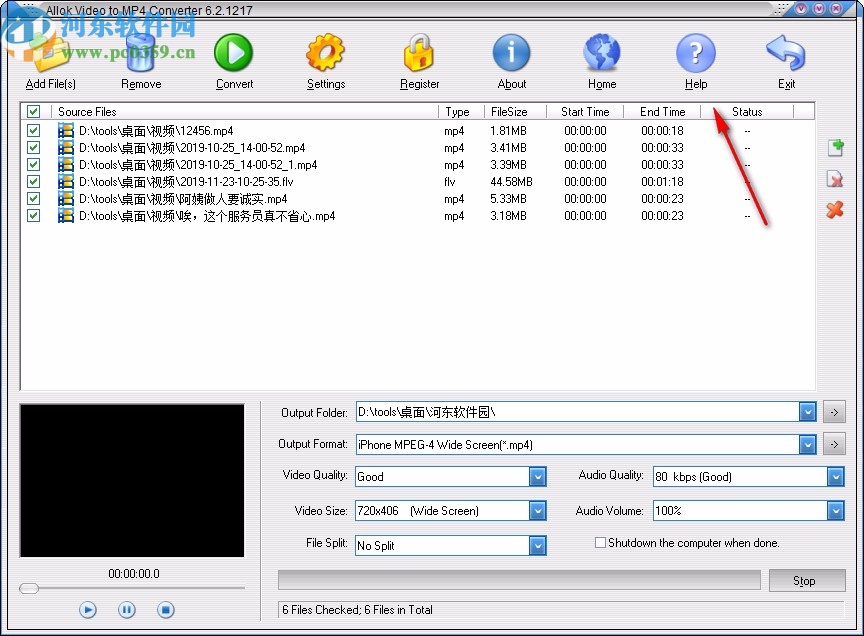This screenshot has width=864, height=636.
Task: Uncheck the 12456.mp4 file checkbox
Action: (33, 130)
